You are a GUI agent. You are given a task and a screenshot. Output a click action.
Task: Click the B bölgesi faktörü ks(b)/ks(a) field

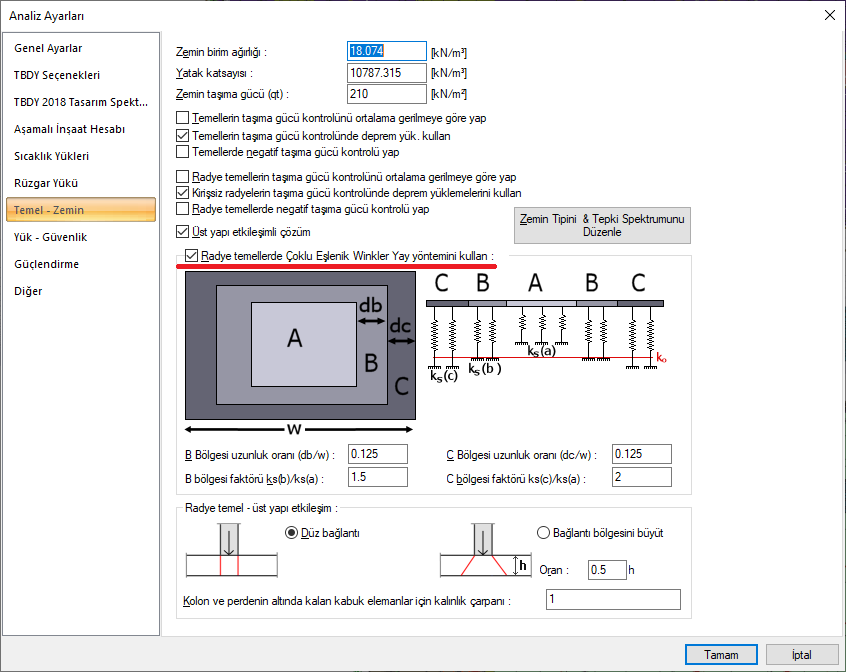click(378, 477)
